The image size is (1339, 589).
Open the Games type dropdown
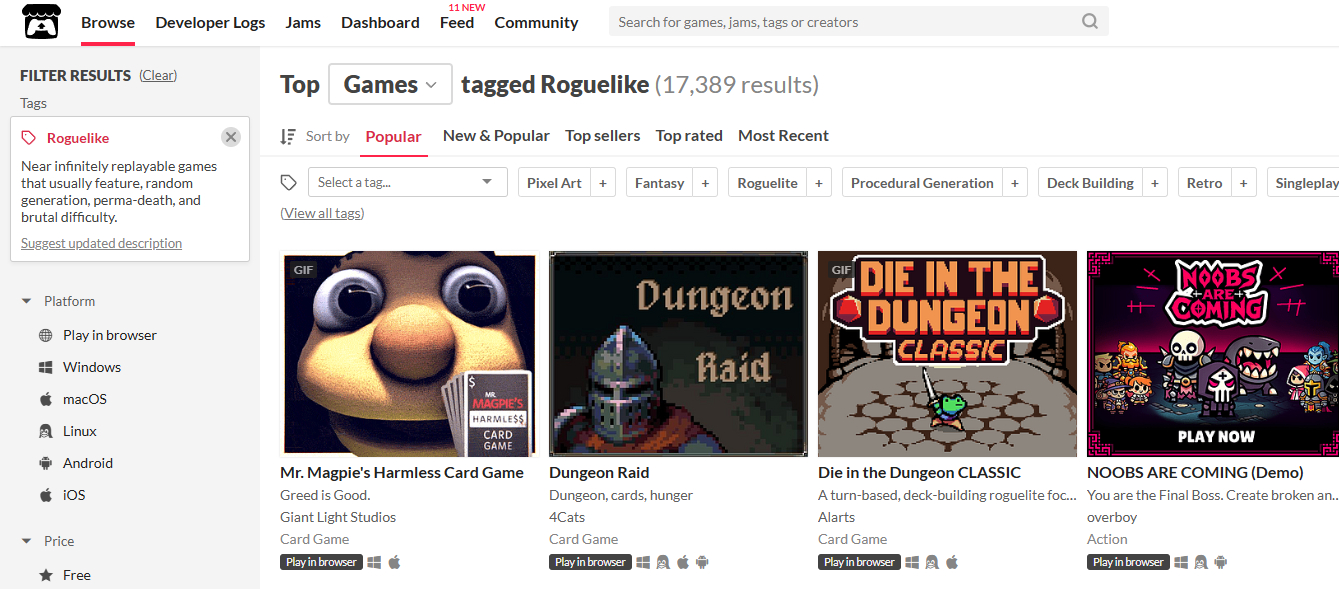390,85
